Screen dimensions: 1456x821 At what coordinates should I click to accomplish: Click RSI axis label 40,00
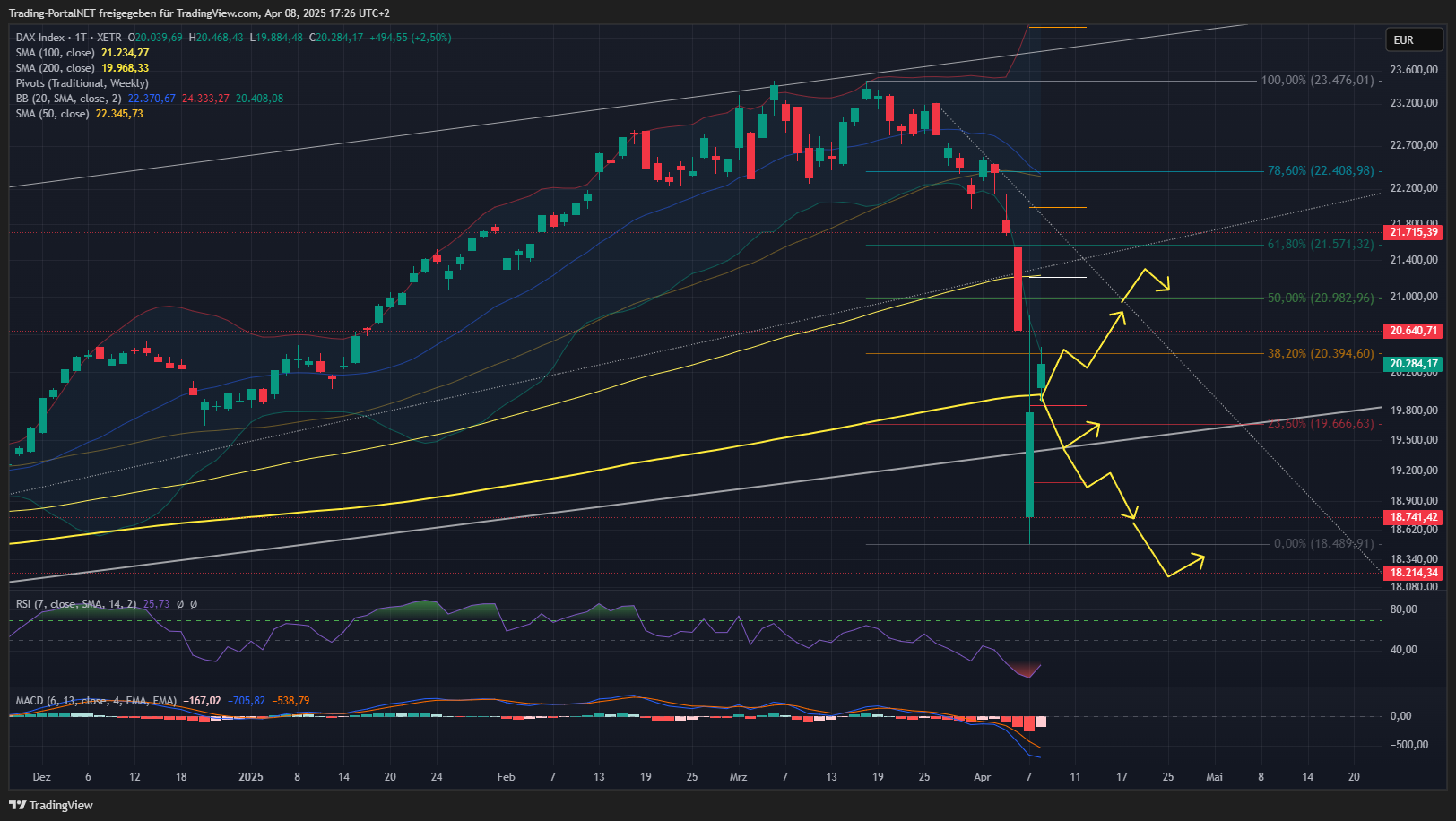1403,650
